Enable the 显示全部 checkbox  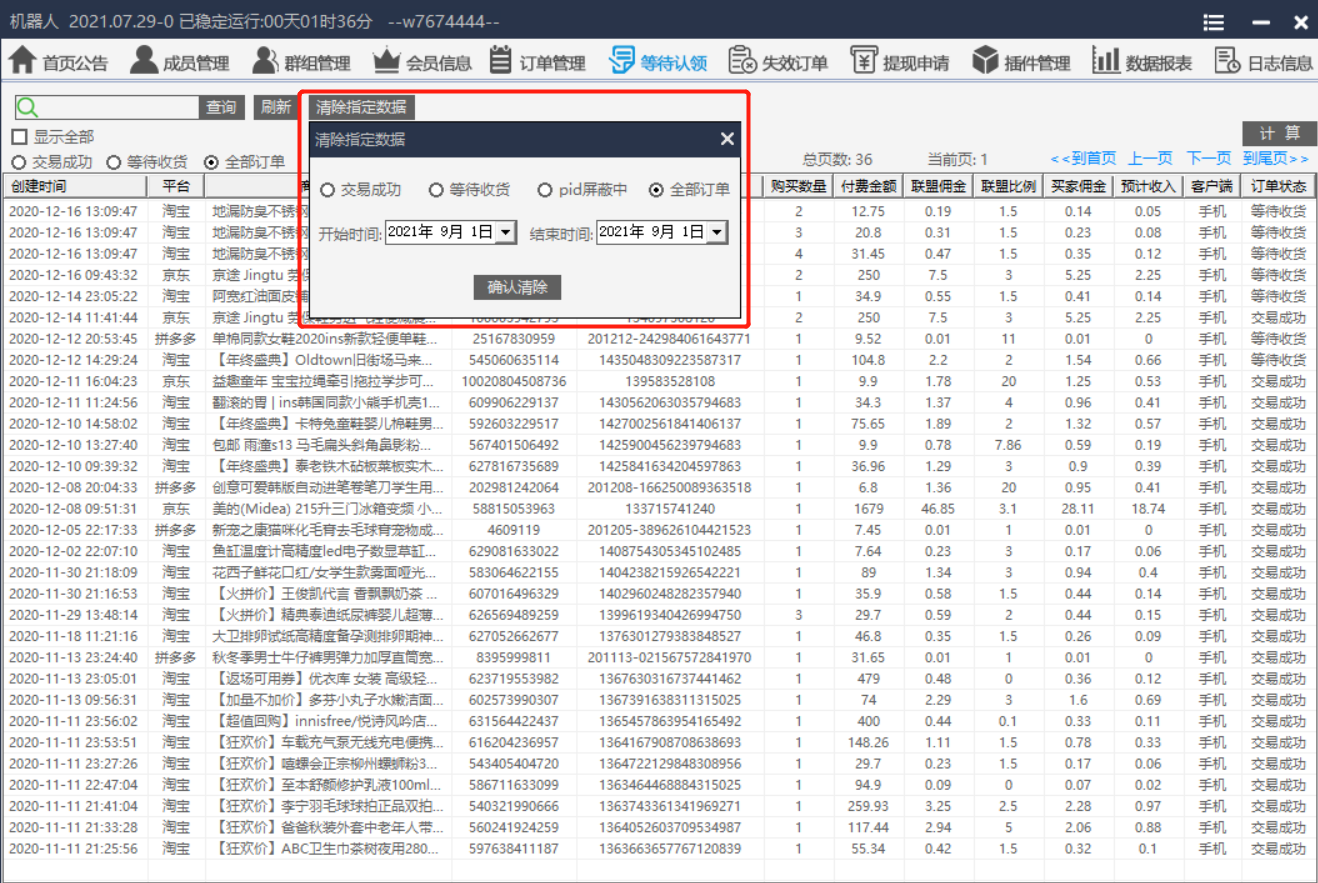coord(19,137)
